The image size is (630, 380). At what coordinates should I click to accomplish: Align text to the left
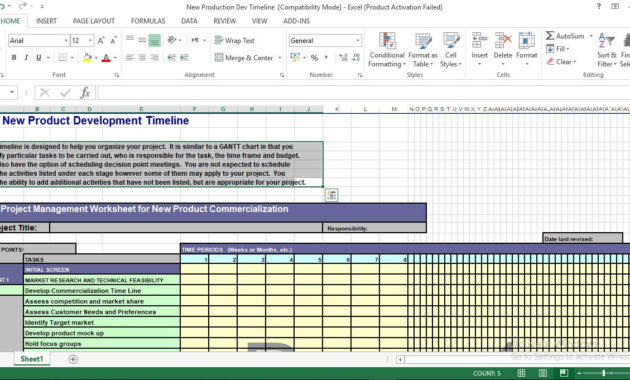click(x=129, y=58)
